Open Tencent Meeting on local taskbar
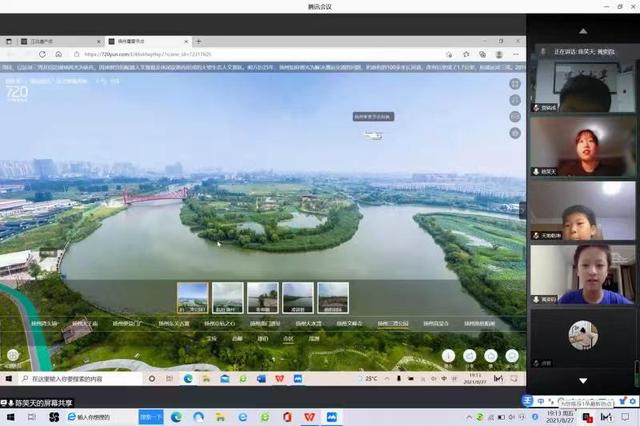The width and height of the screenshot is (640, 426). [x=332, y=417]
